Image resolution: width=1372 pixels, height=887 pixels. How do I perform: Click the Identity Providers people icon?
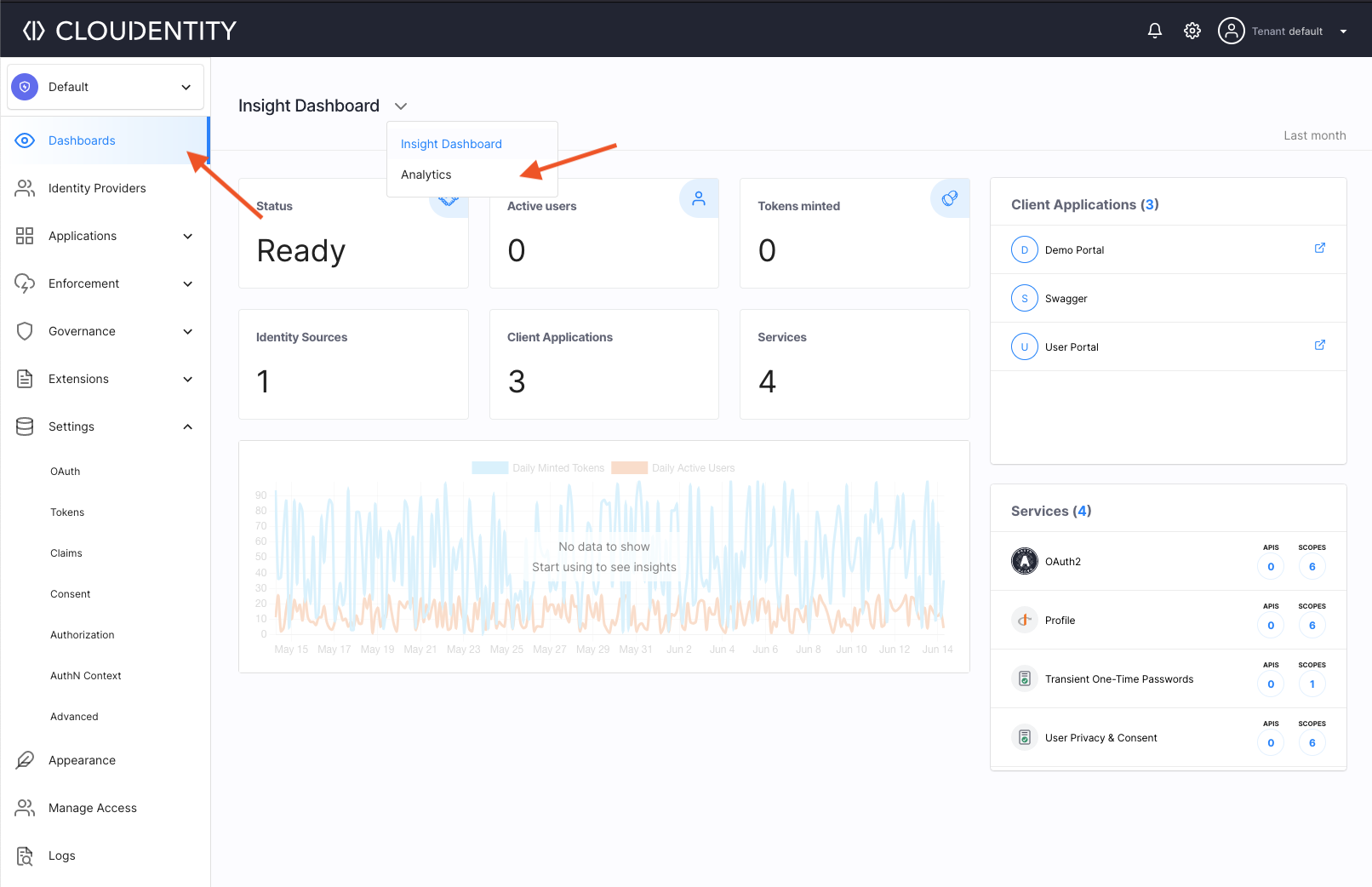click(x=25, y=188)
